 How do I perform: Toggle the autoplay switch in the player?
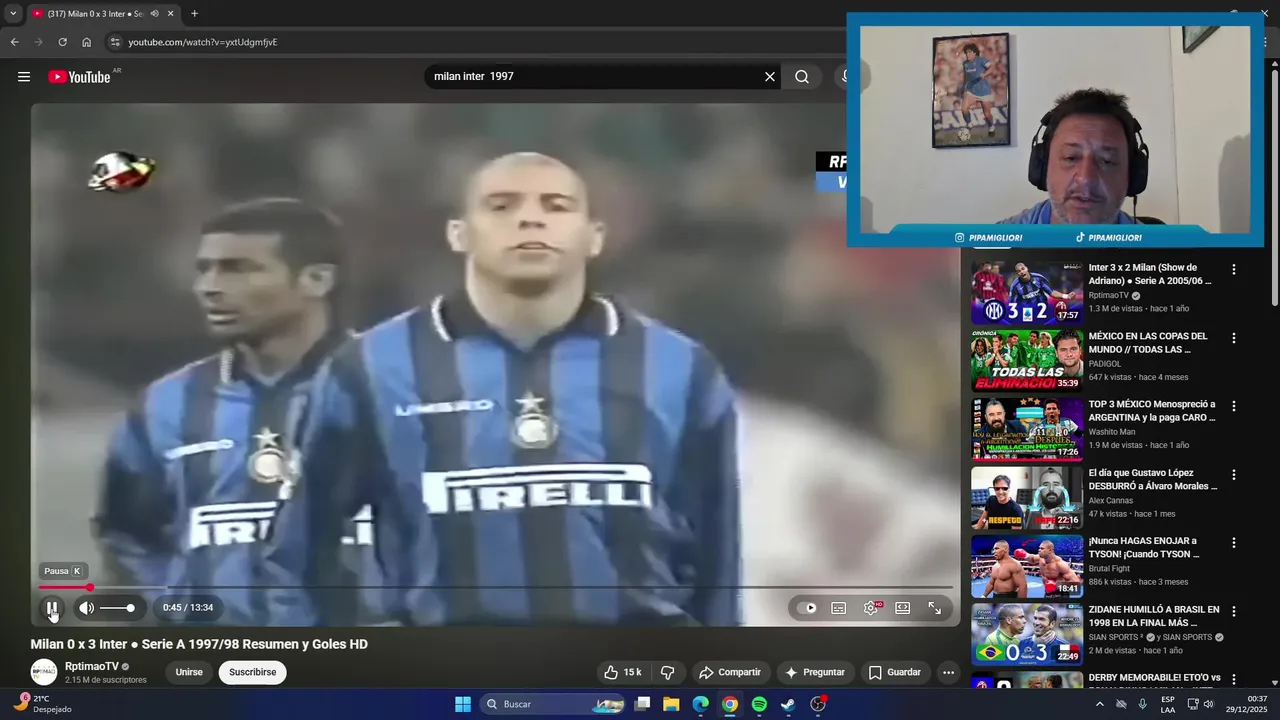point(809,608)
